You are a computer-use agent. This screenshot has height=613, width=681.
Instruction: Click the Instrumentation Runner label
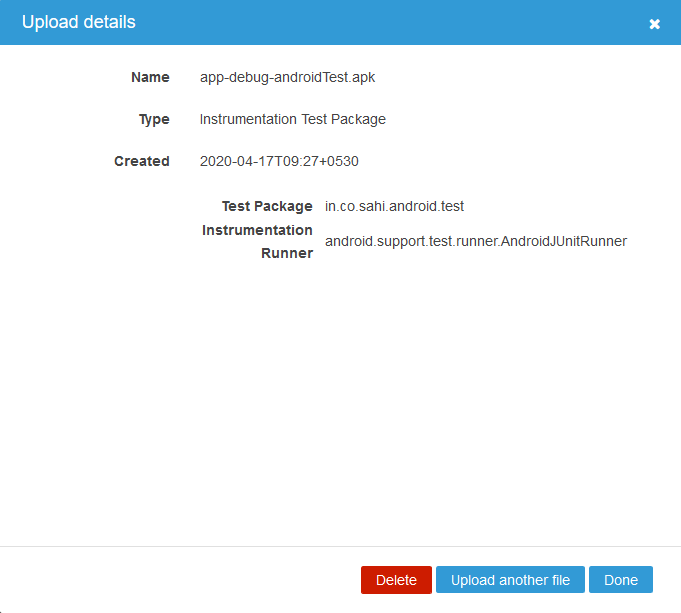[258, 230]
